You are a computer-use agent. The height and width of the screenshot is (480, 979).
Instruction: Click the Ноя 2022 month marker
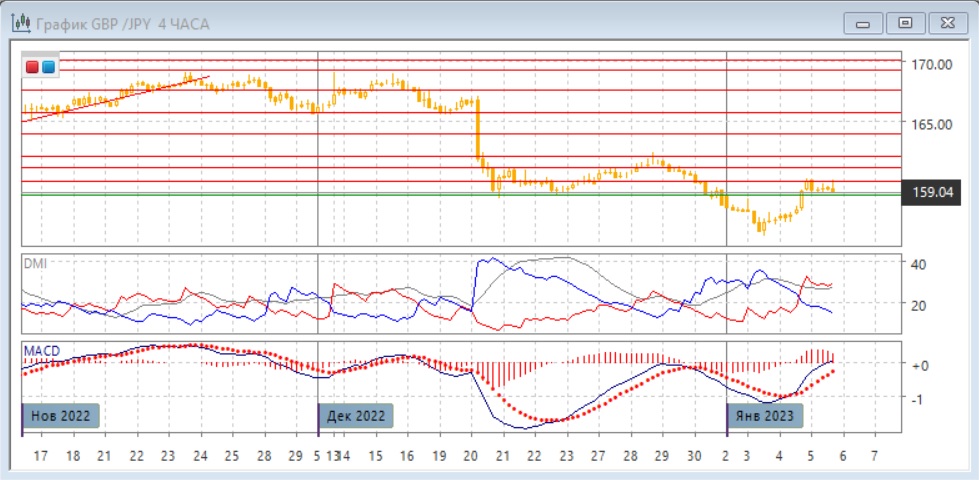click(62, 416)
